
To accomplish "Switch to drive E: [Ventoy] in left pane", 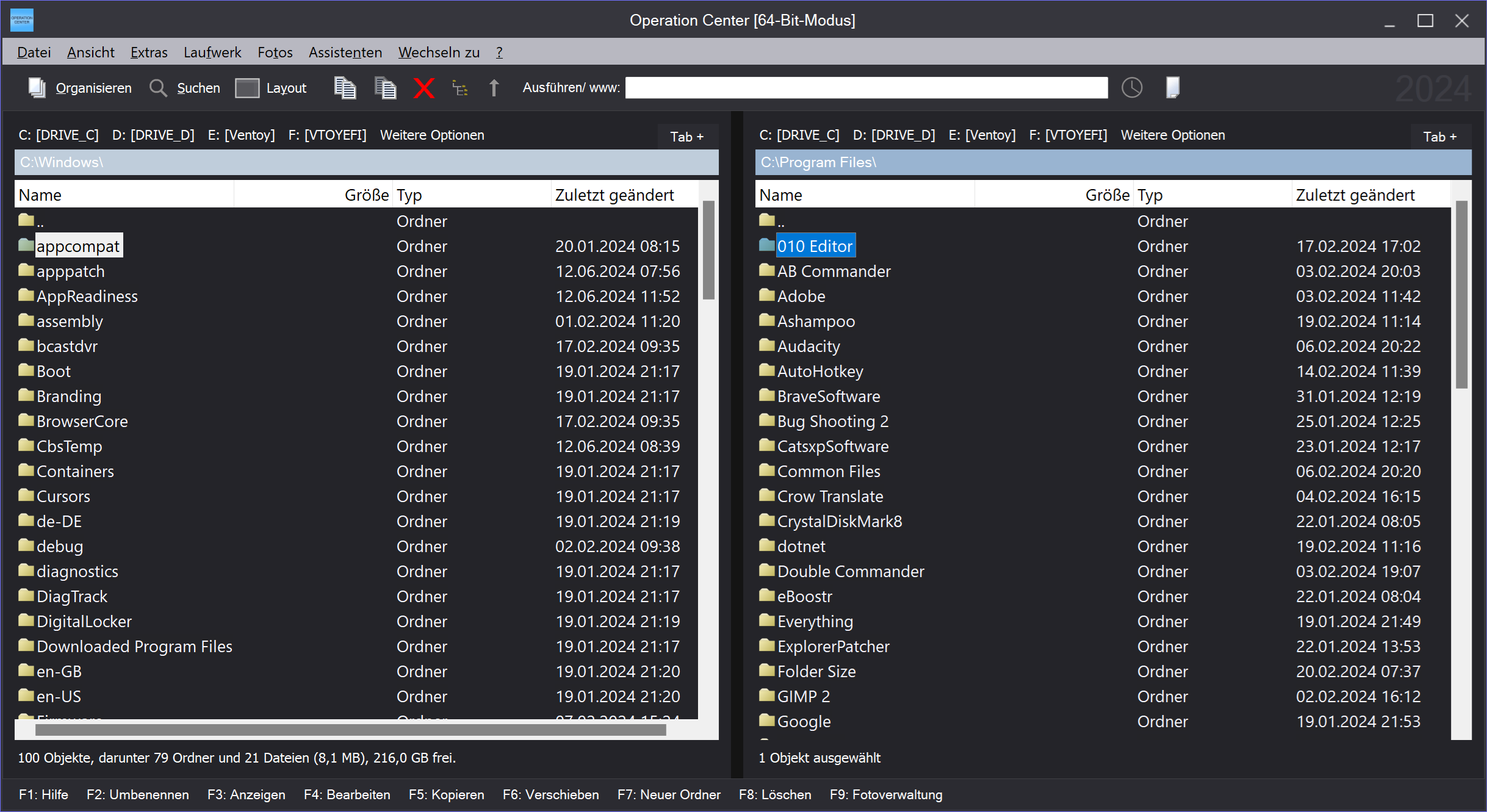I will point(241,135).
